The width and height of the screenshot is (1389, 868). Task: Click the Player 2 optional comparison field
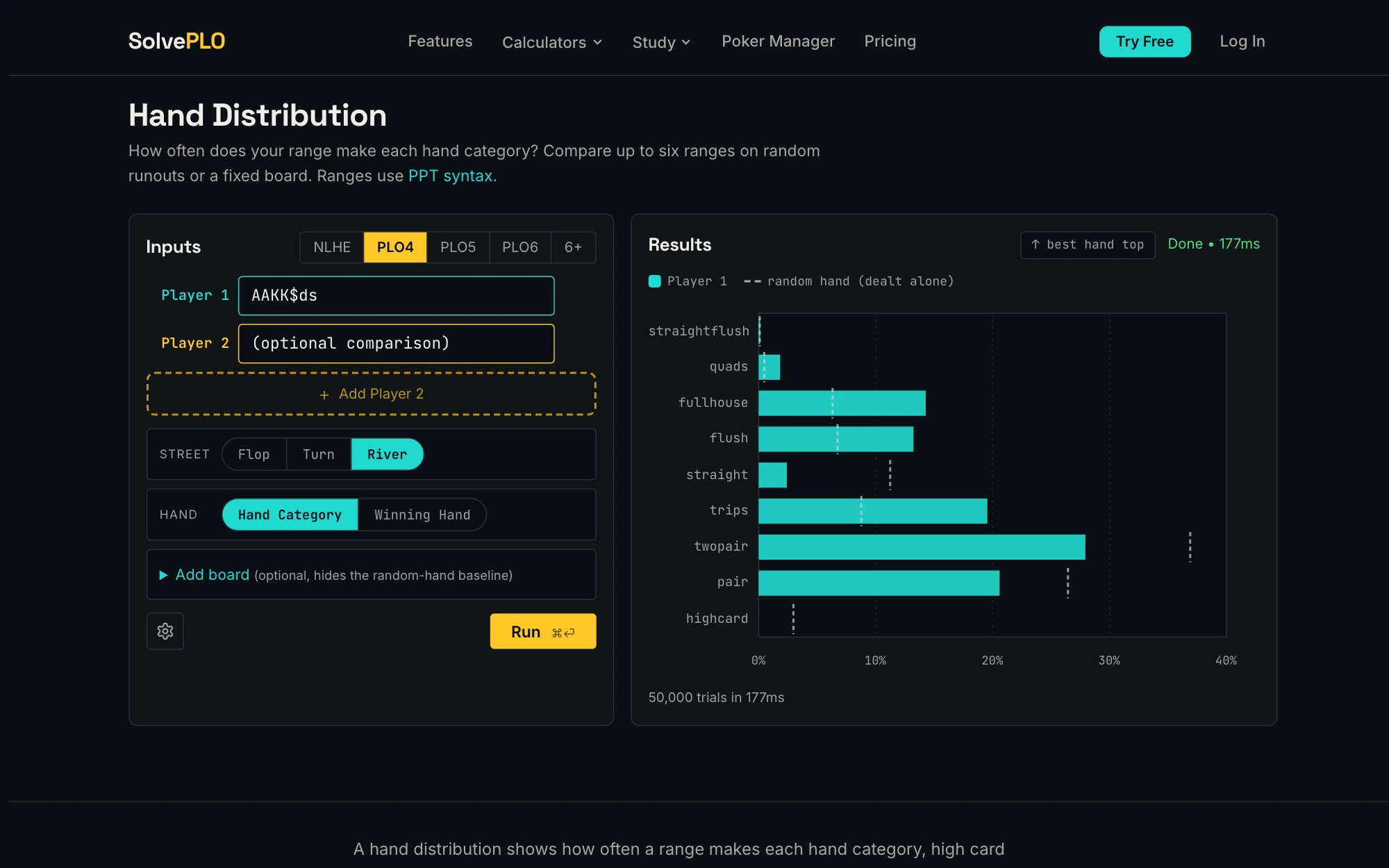396,344
